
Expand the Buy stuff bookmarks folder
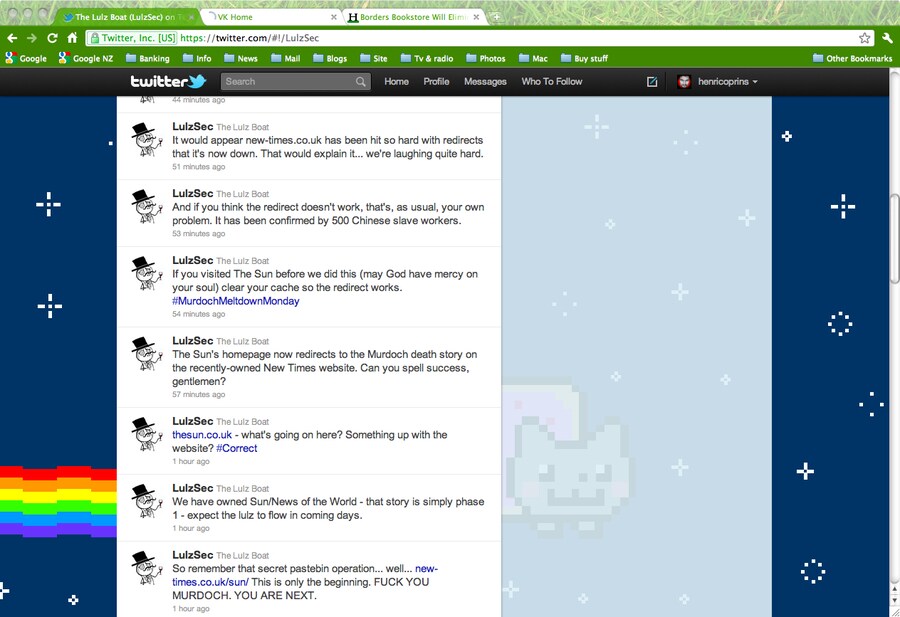click(x=584, y=58)
